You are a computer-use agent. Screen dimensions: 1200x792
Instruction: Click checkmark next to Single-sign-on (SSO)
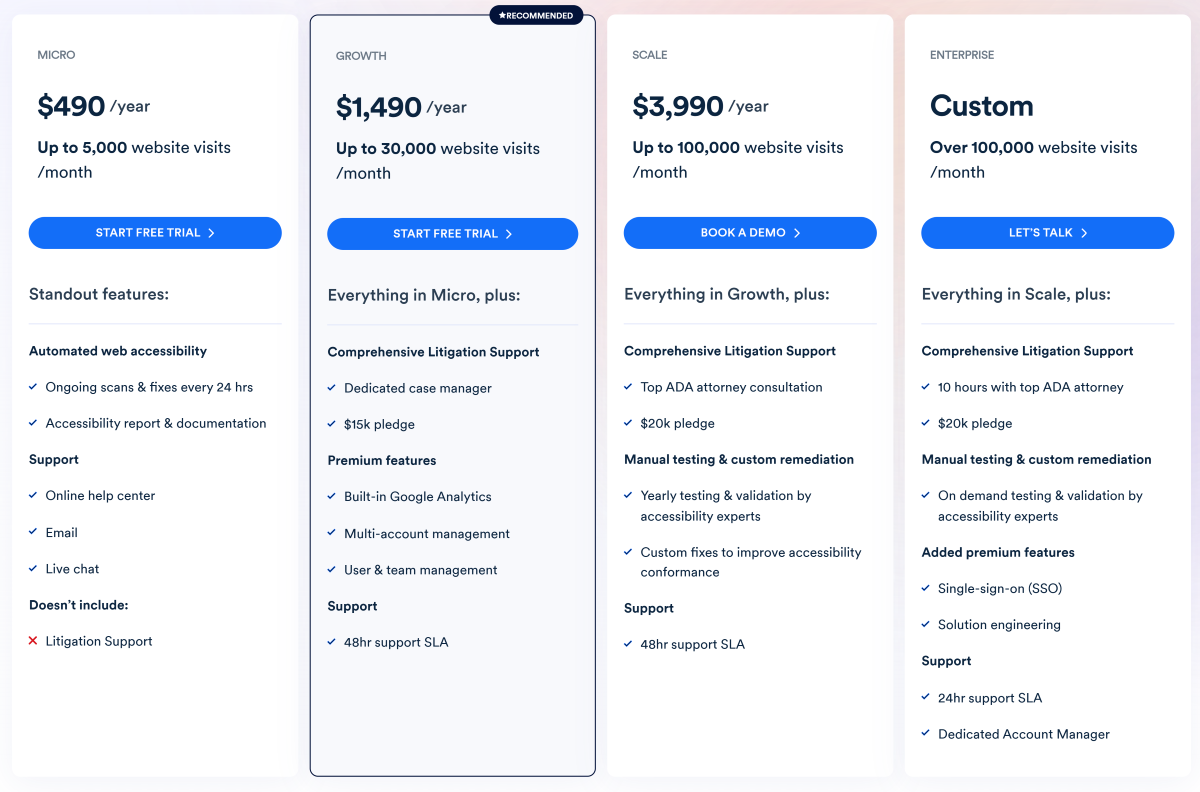926,589
